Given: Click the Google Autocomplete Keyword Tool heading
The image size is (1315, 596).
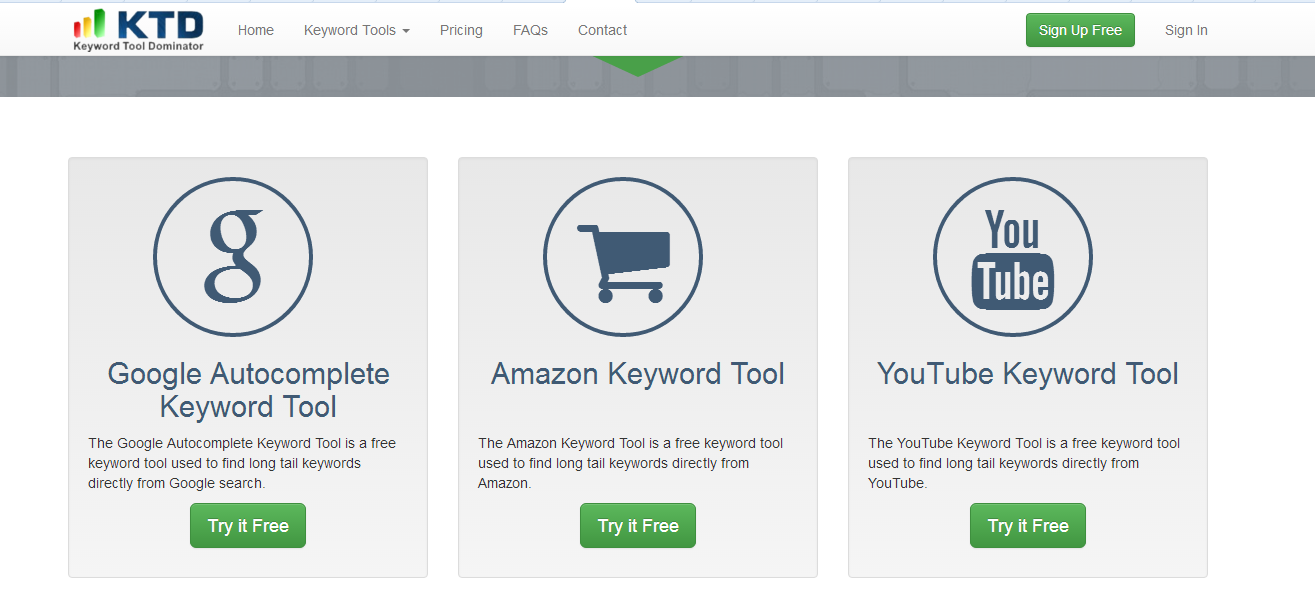Looking at the screenshot, I should [248, 390].
